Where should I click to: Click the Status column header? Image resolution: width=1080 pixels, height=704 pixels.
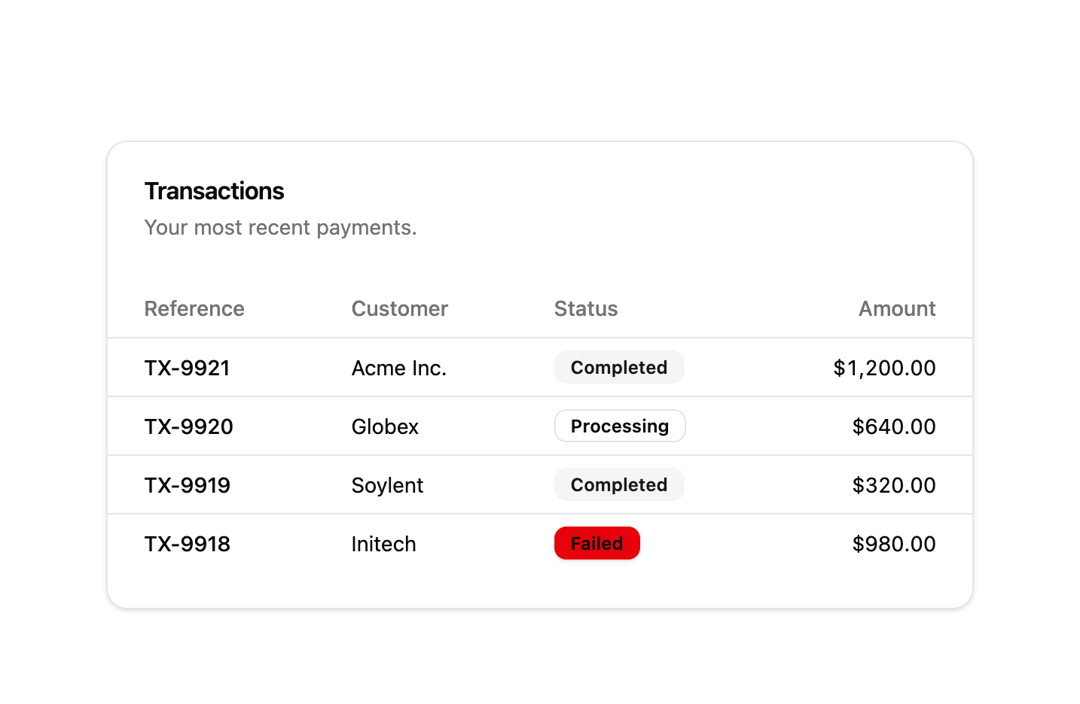(x=586, y=309)
